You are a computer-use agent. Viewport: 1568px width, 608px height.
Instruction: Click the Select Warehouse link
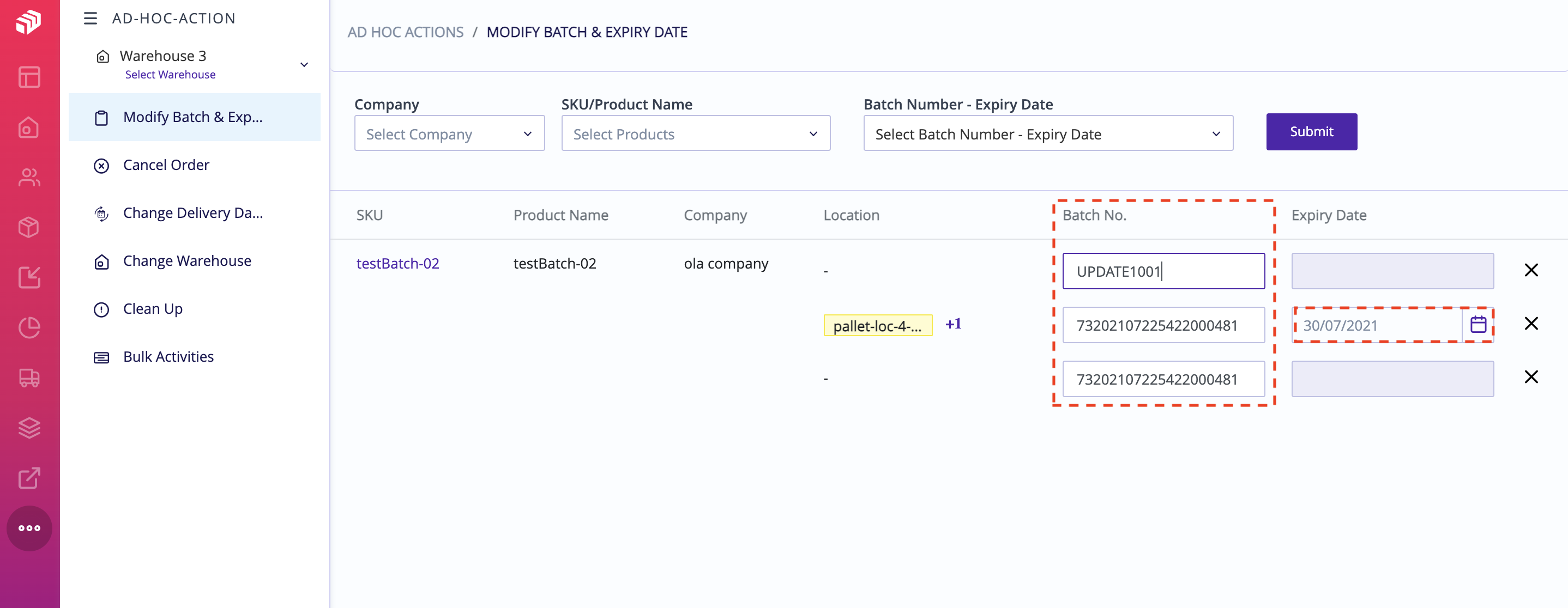pyautogui.click(x=171, y=74)
